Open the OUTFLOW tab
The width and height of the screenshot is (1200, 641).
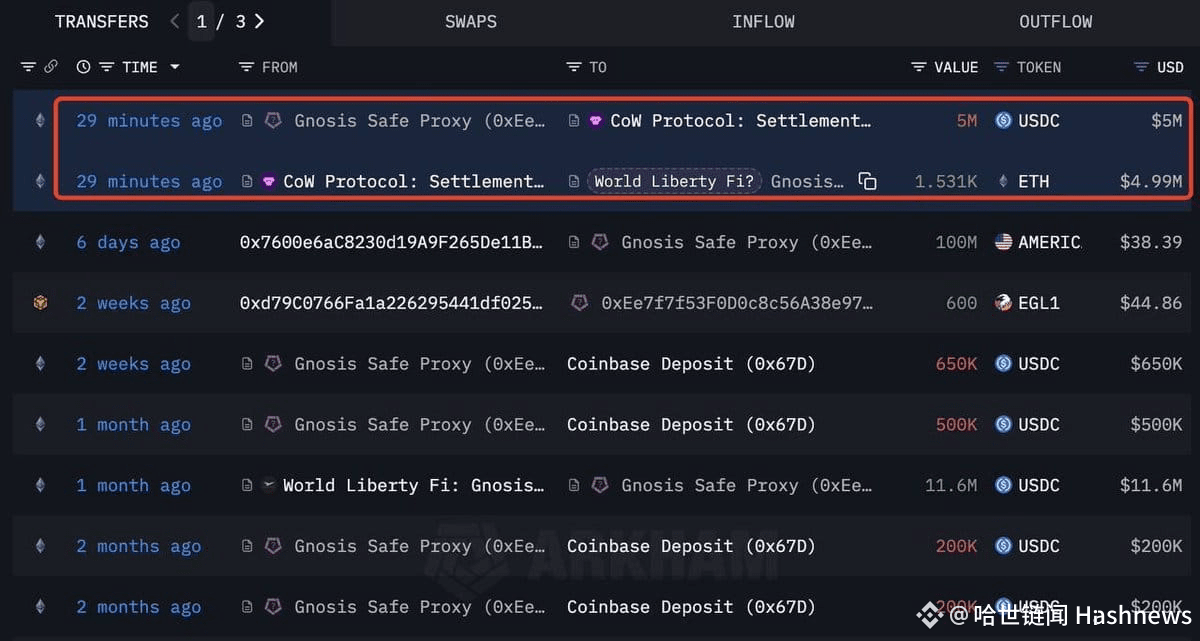click(x=1055, y=22)
